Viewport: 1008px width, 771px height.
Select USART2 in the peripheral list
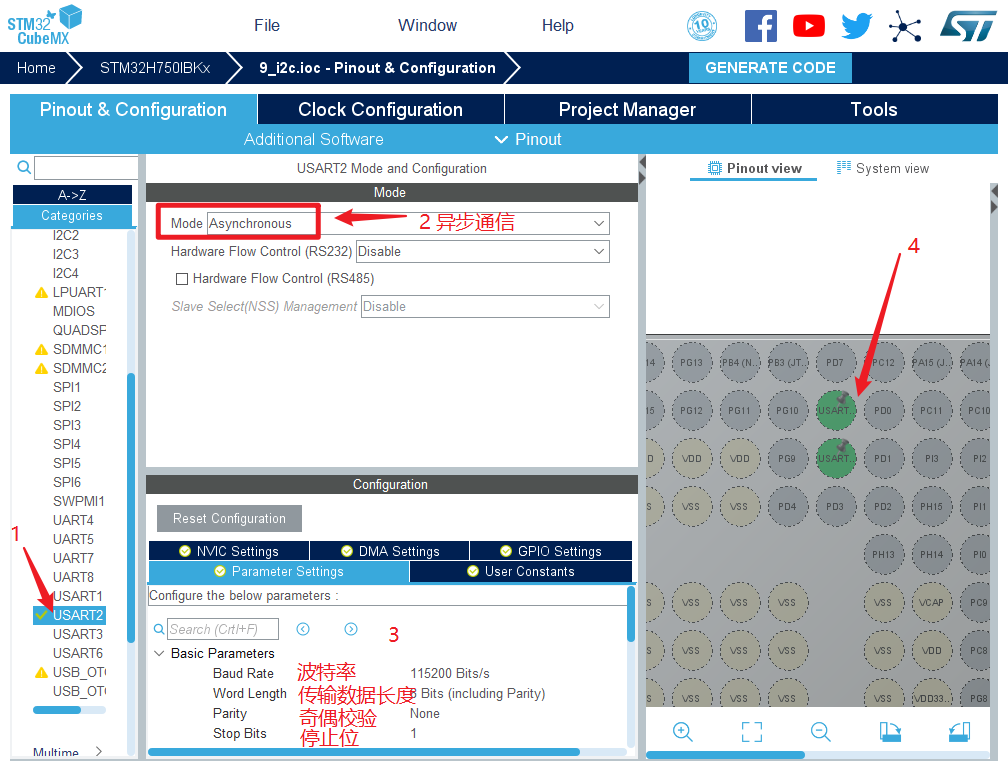[78, 615]
